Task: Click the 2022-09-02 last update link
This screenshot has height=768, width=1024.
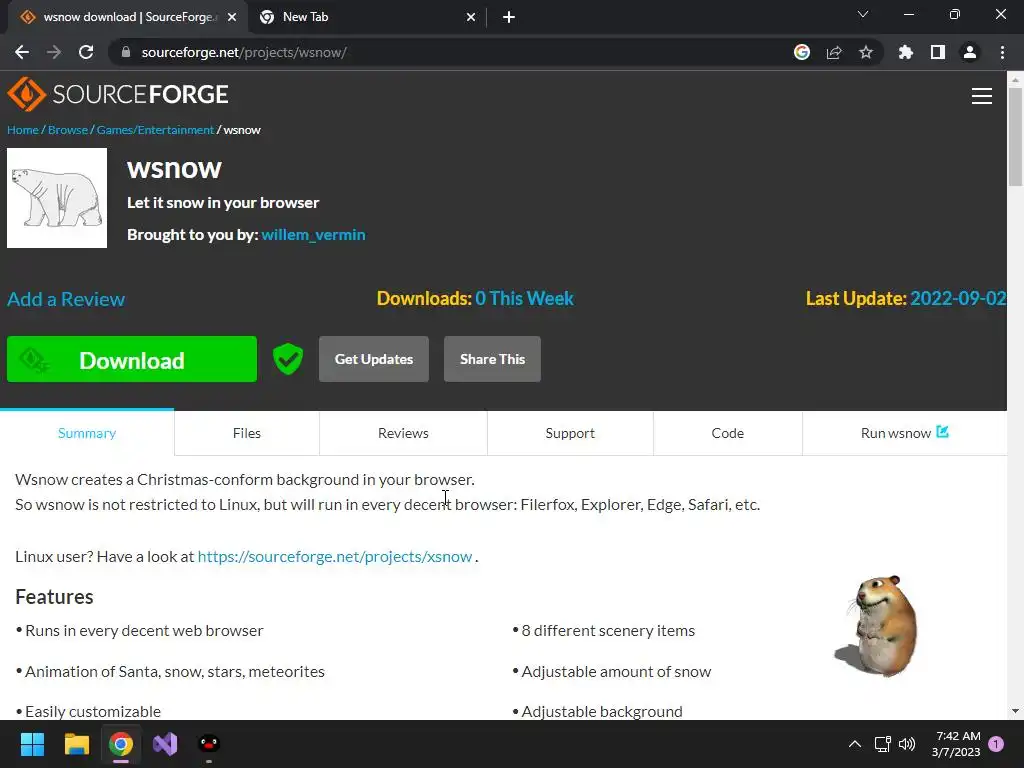Action: coord(958,298)
